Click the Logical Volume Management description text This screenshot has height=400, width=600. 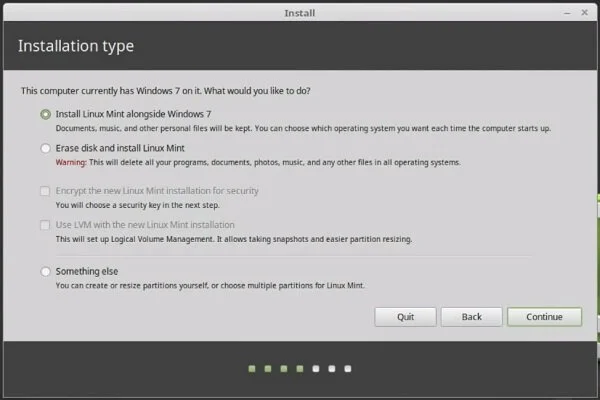coord(234,239)
